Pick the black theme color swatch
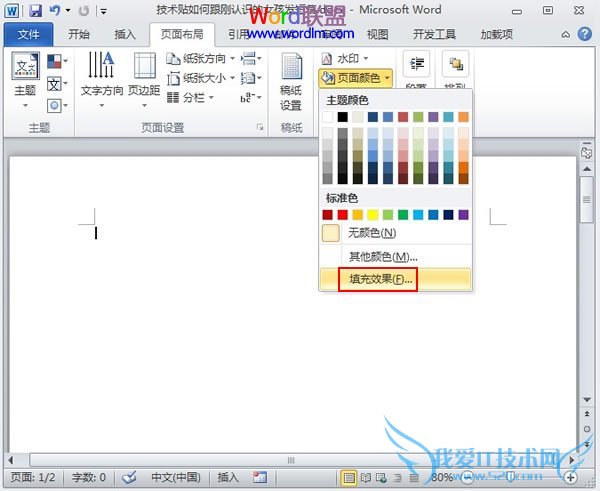600x491 pixels. [x=342, y=117]
